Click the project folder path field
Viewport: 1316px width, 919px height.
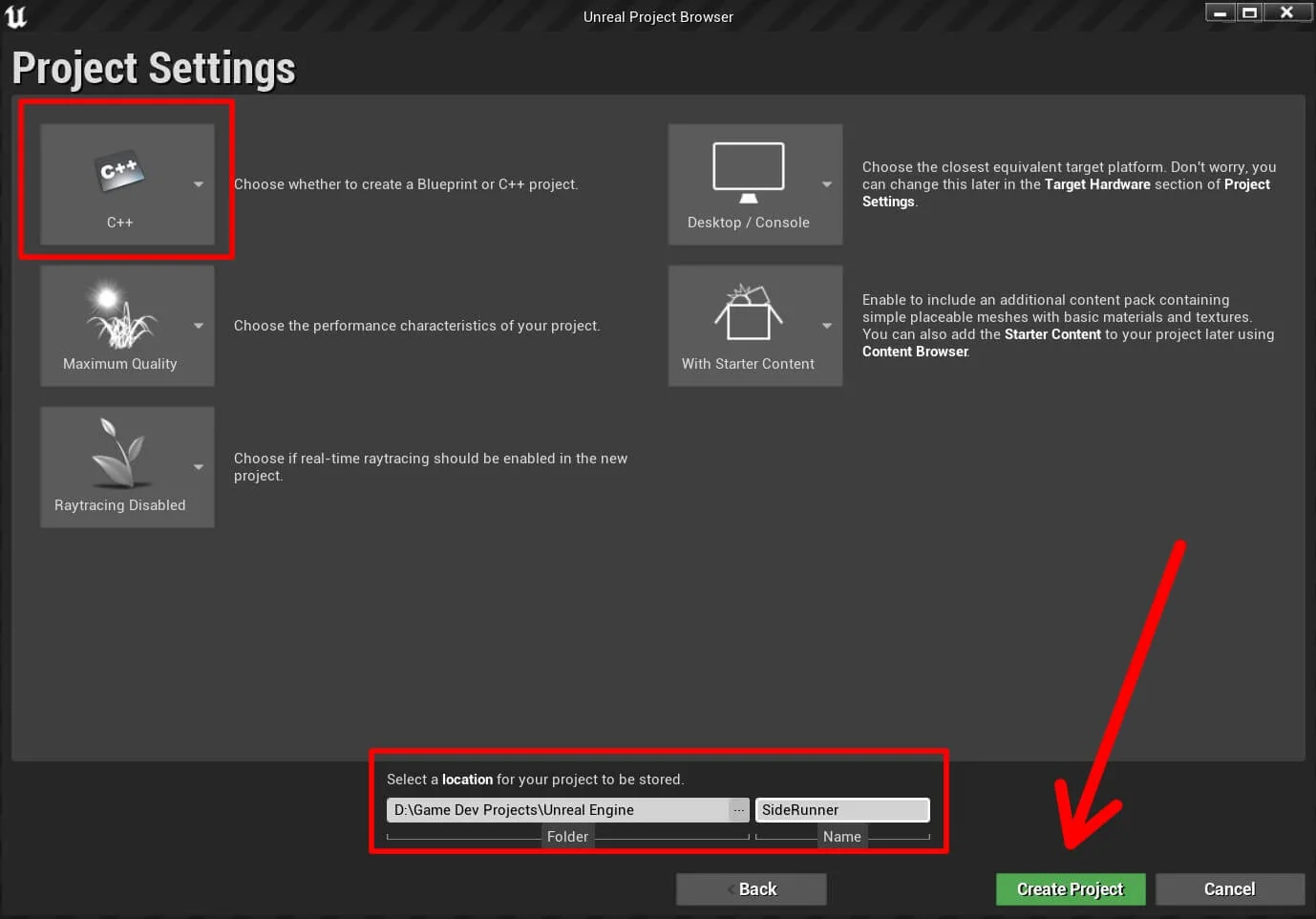coord(558,810)
